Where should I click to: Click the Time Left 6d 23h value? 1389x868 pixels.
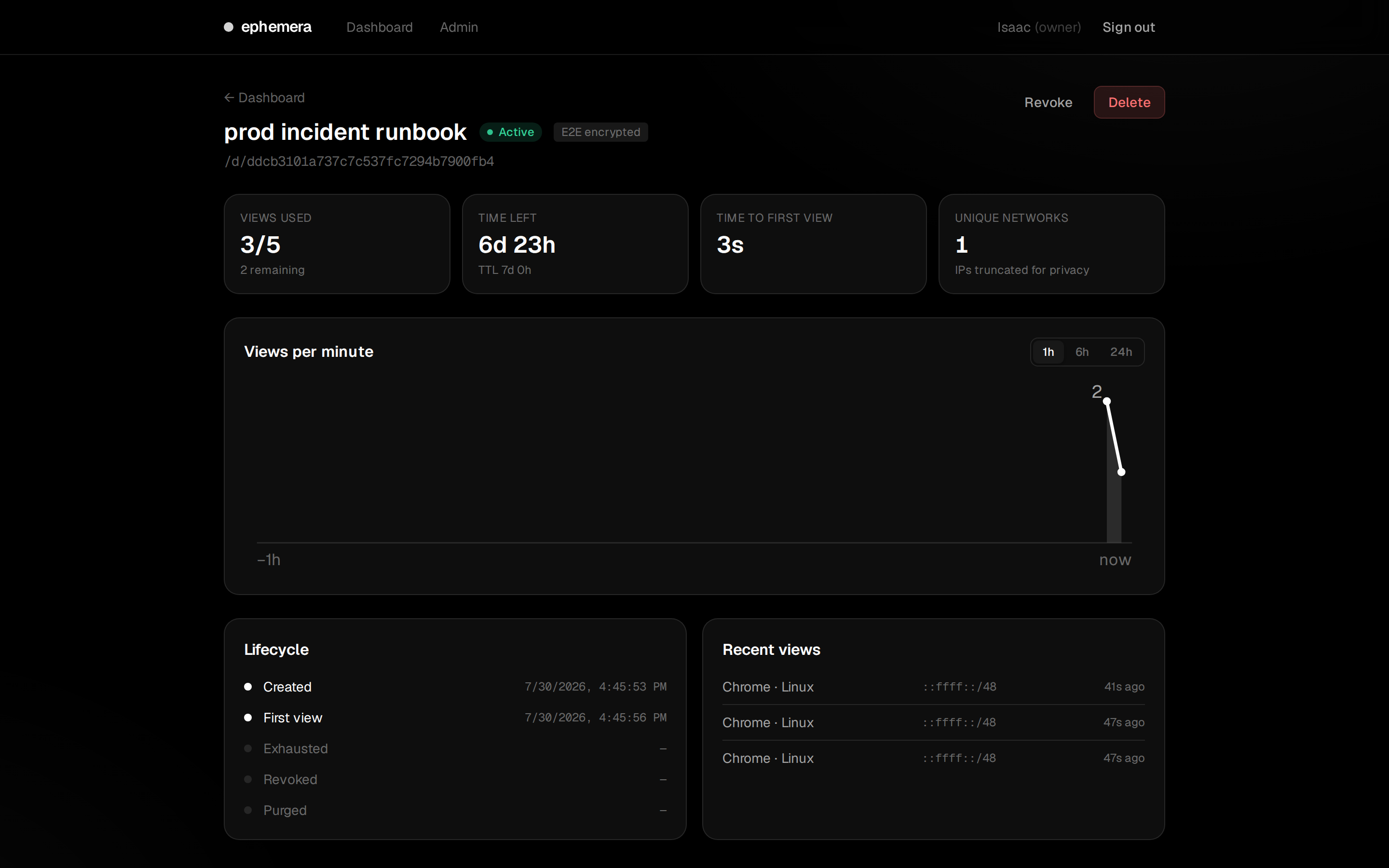[x=517, y=244]
